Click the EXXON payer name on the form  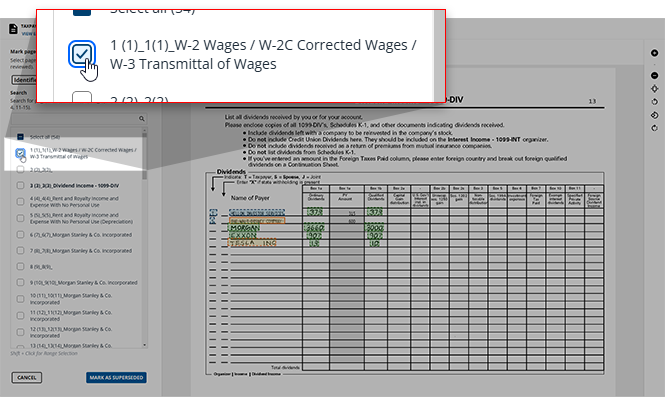click(x=243, y=235)
